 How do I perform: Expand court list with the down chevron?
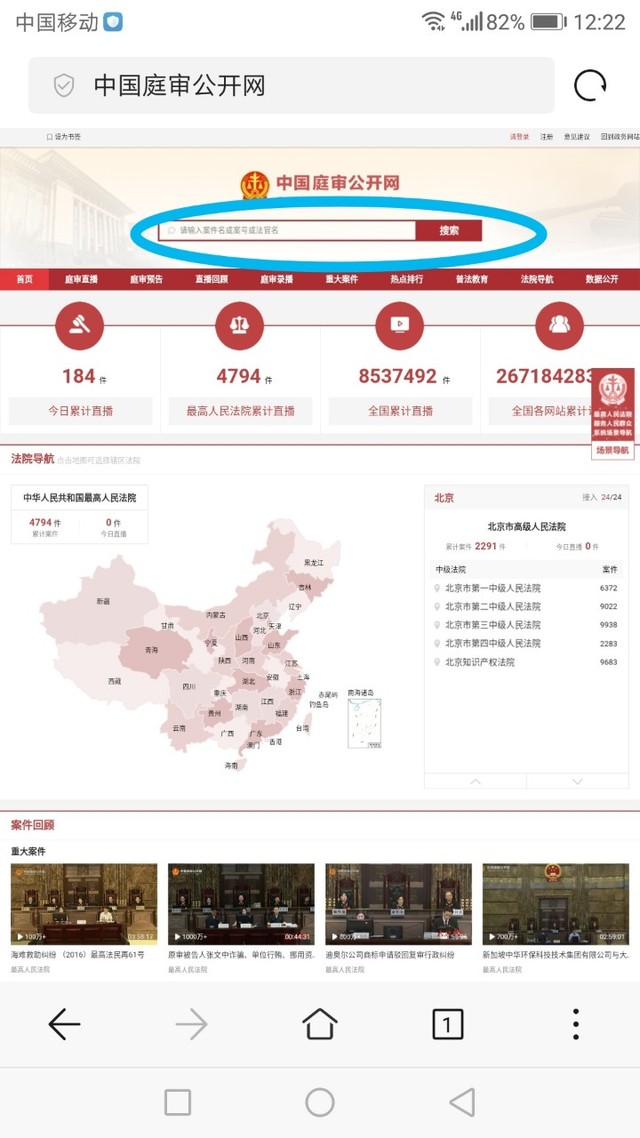click(x=578, y=782)
